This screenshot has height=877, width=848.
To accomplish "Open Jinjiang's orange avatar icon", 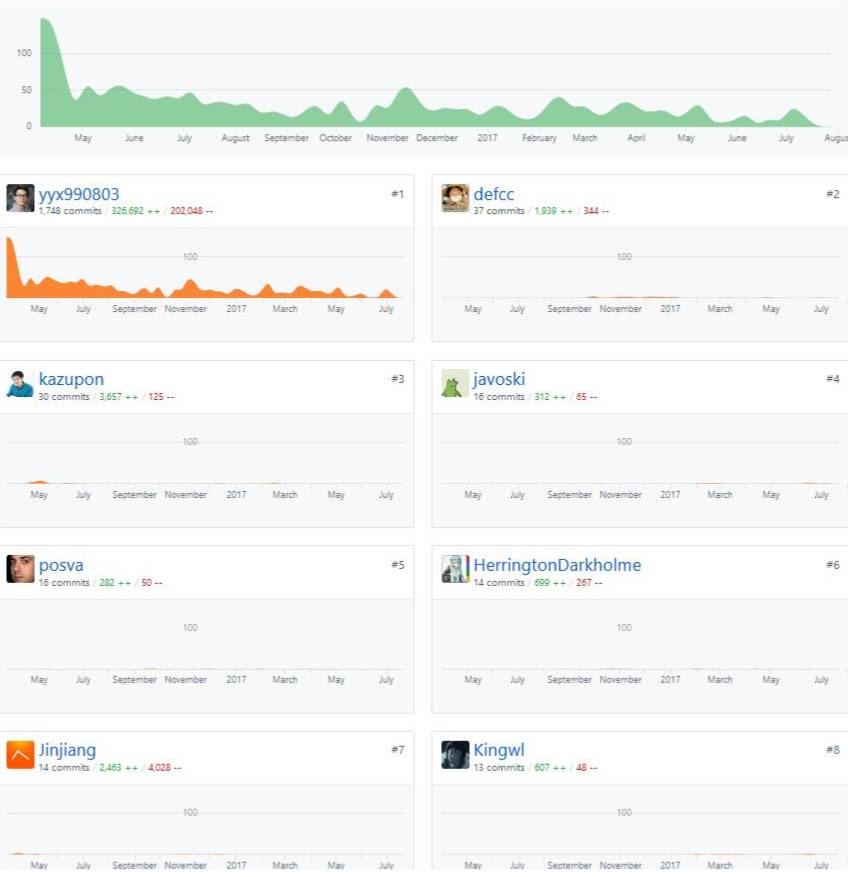I will [x=20, y=755].
